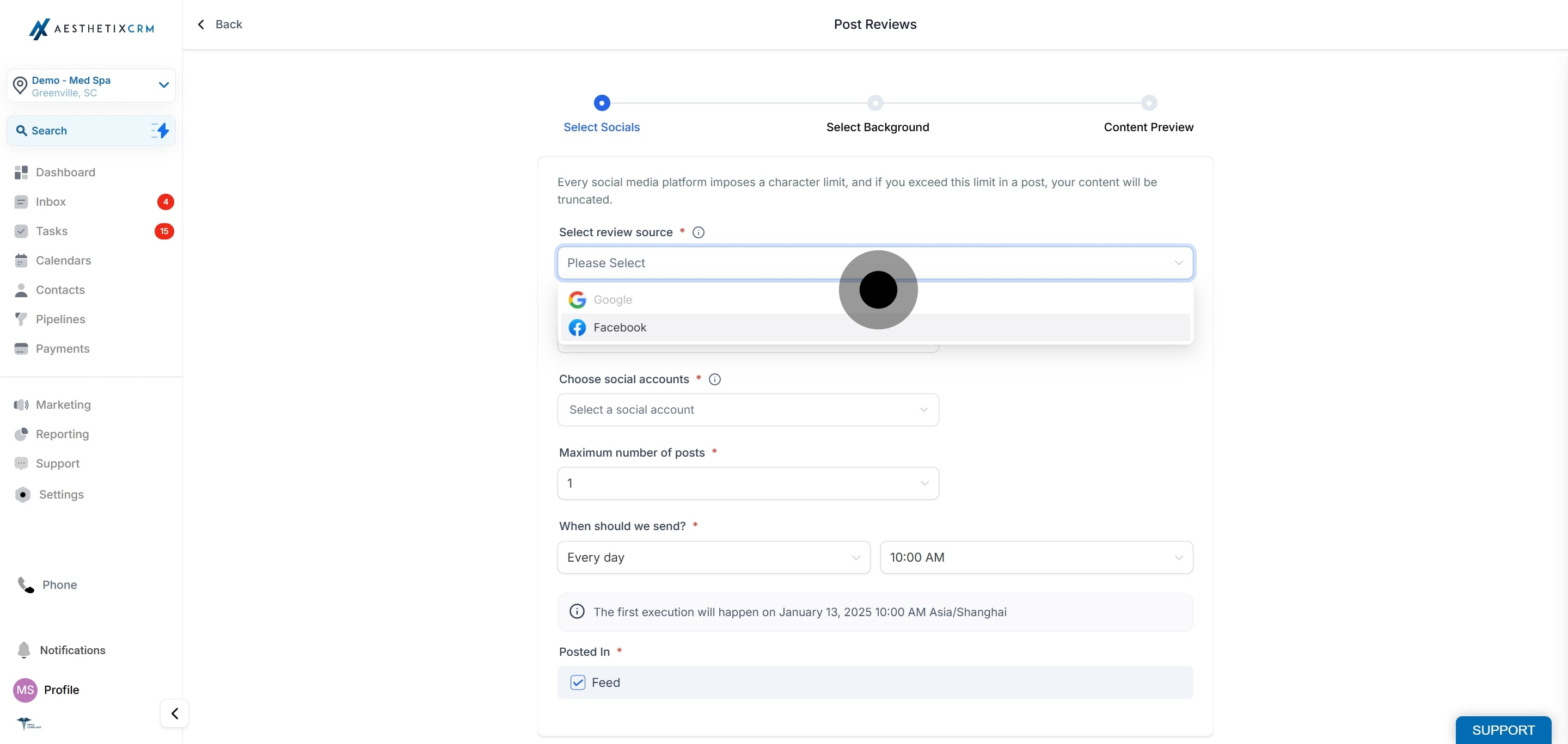
Task: Open Notifications via the bell icon
Action: 24,650
